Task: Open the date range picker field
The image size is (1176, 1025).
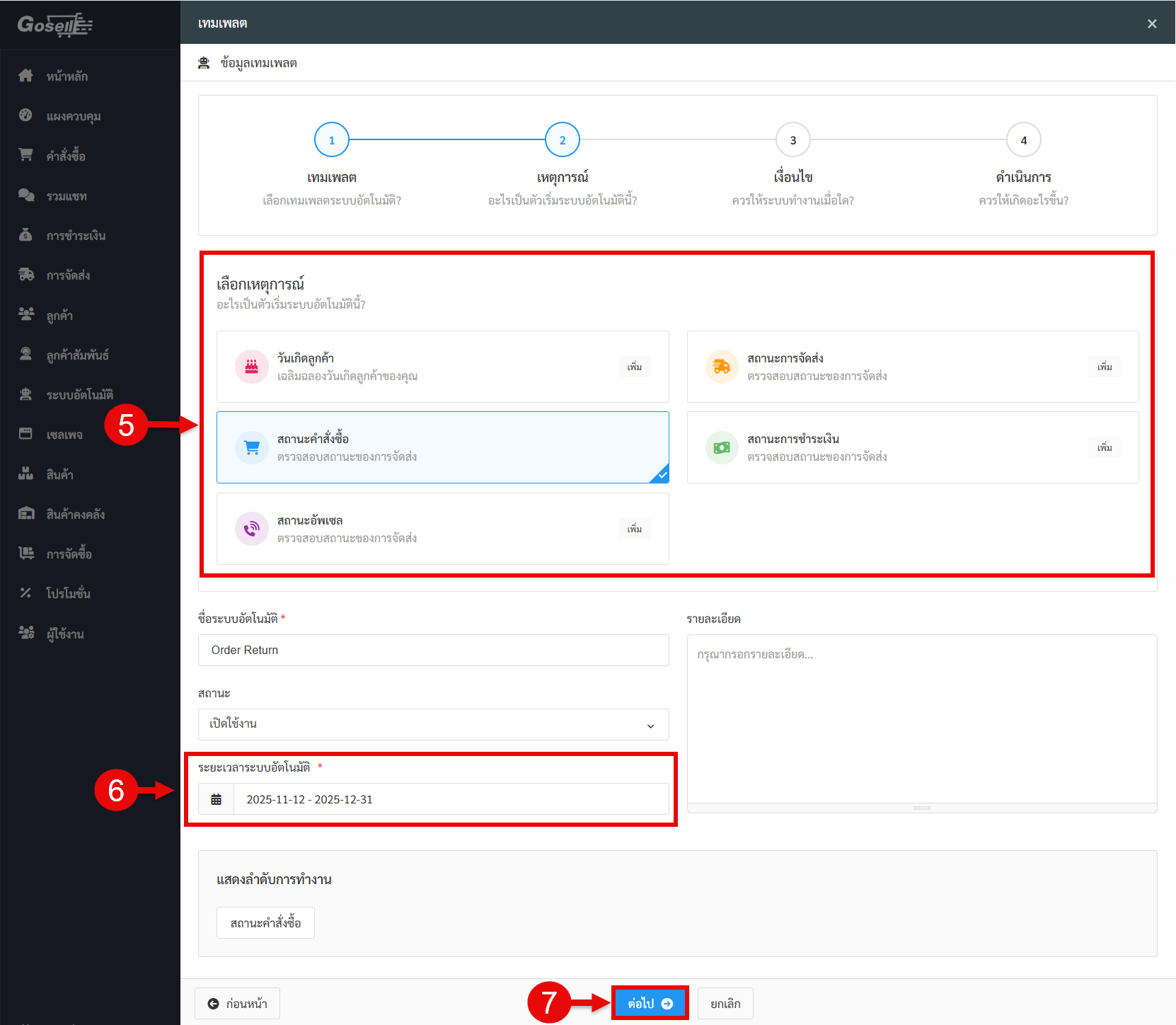Action: click(x=450, y=799)
